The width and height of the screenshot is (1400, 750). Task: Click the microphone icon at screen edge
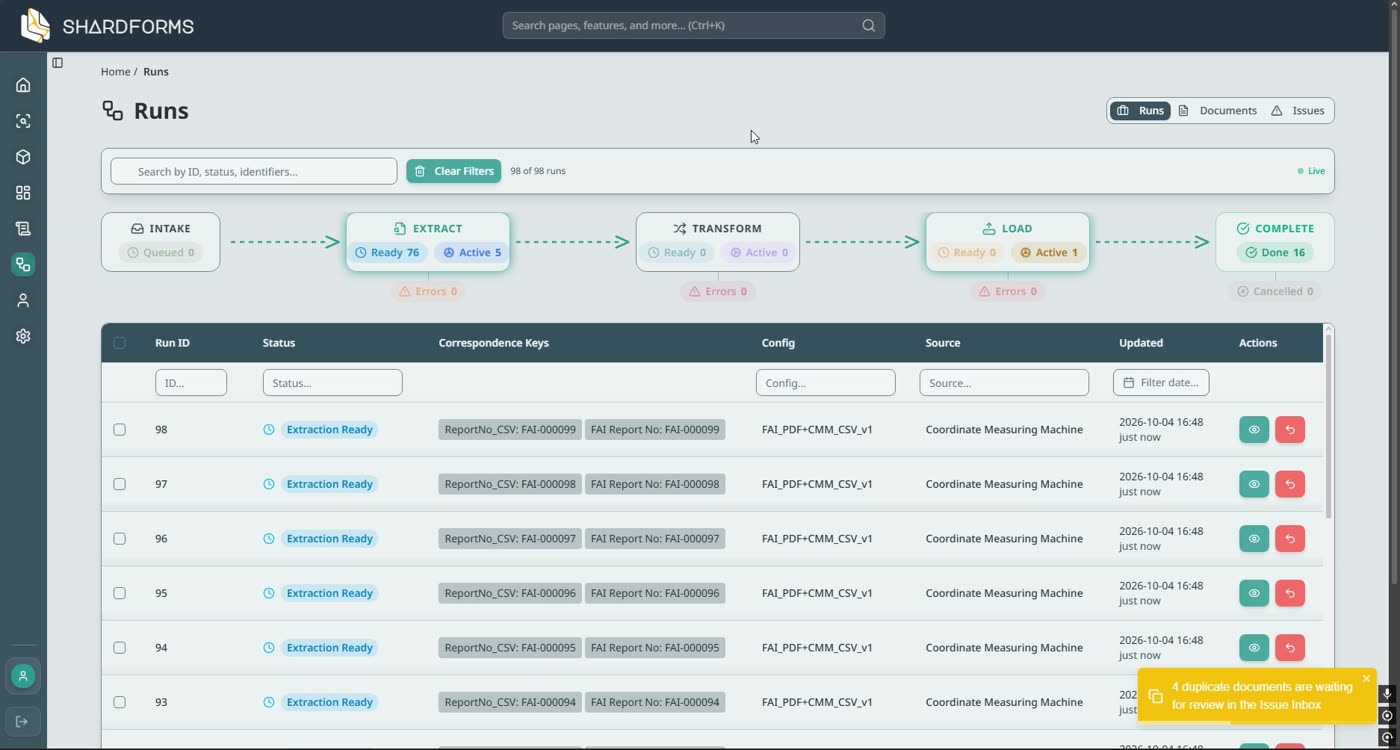[x=1387, y=694]
